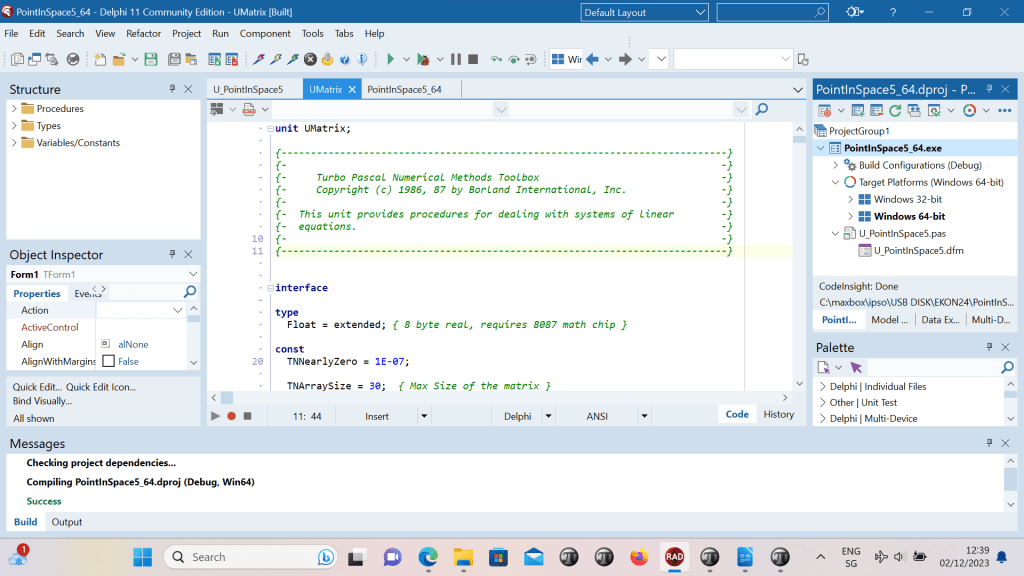Screen dimensions: 1024x576
Task: Toggle the AlignWithMargins checkbox
Action: [x=108, y=361]
